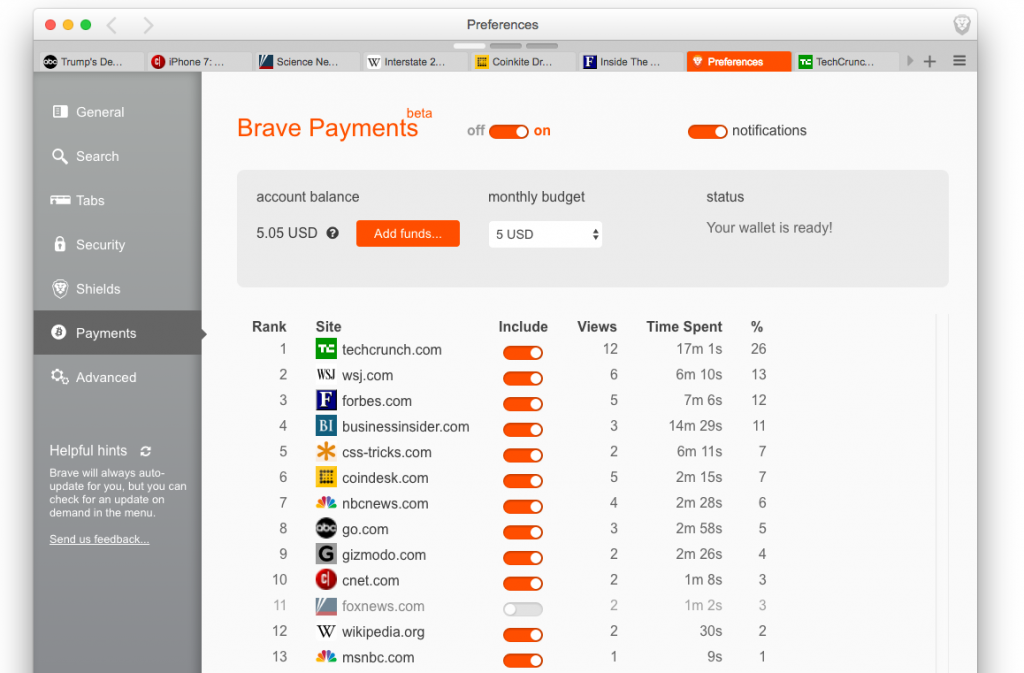
Task: Click the help icon next to account balance
Action: click(x=332, y=232)
